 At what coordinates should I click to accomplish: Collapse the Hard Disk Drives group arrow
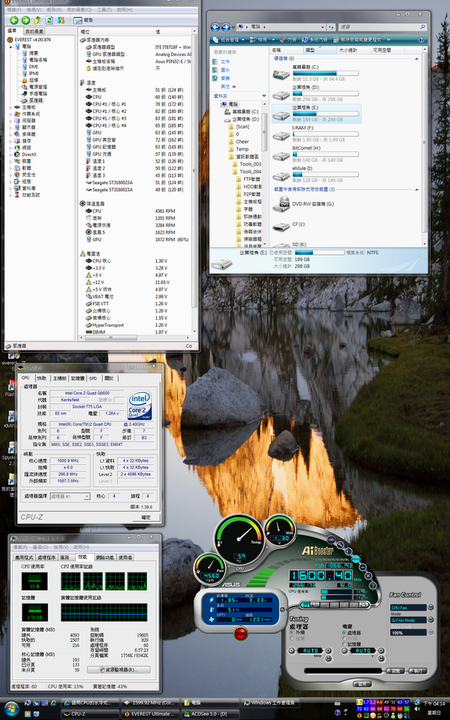[x=416, y=59]
